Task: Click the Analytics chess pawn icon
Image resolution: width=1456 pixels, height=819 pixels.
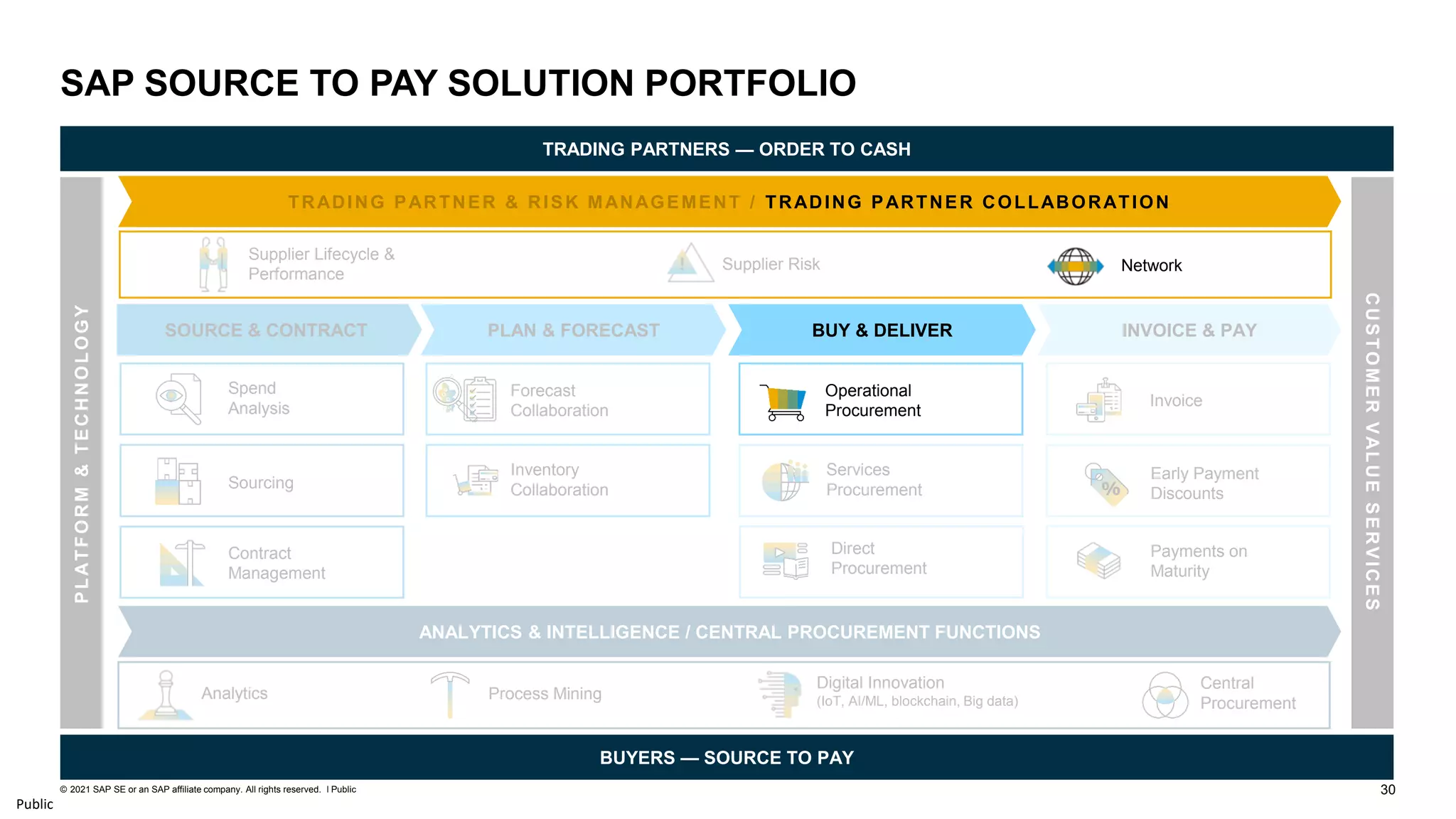Action: click(x=166, y=695)
